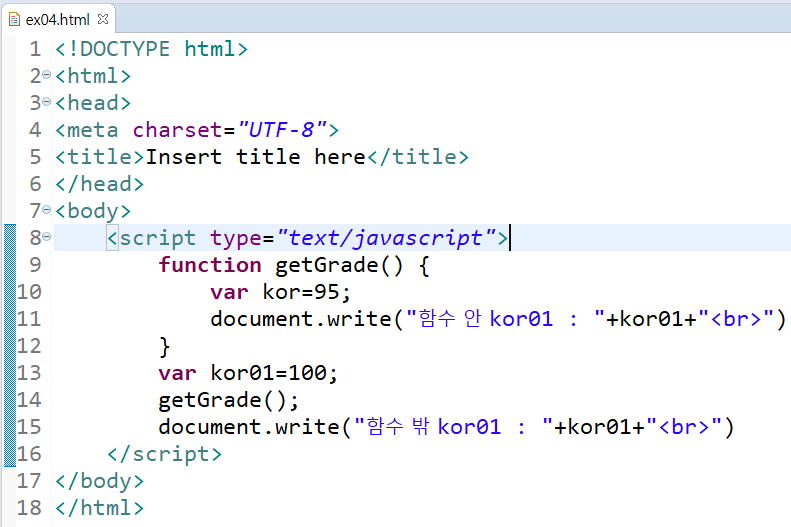Click the </script> closing tag on line 16
Viewport: 791px width, 527px height.
164,454
